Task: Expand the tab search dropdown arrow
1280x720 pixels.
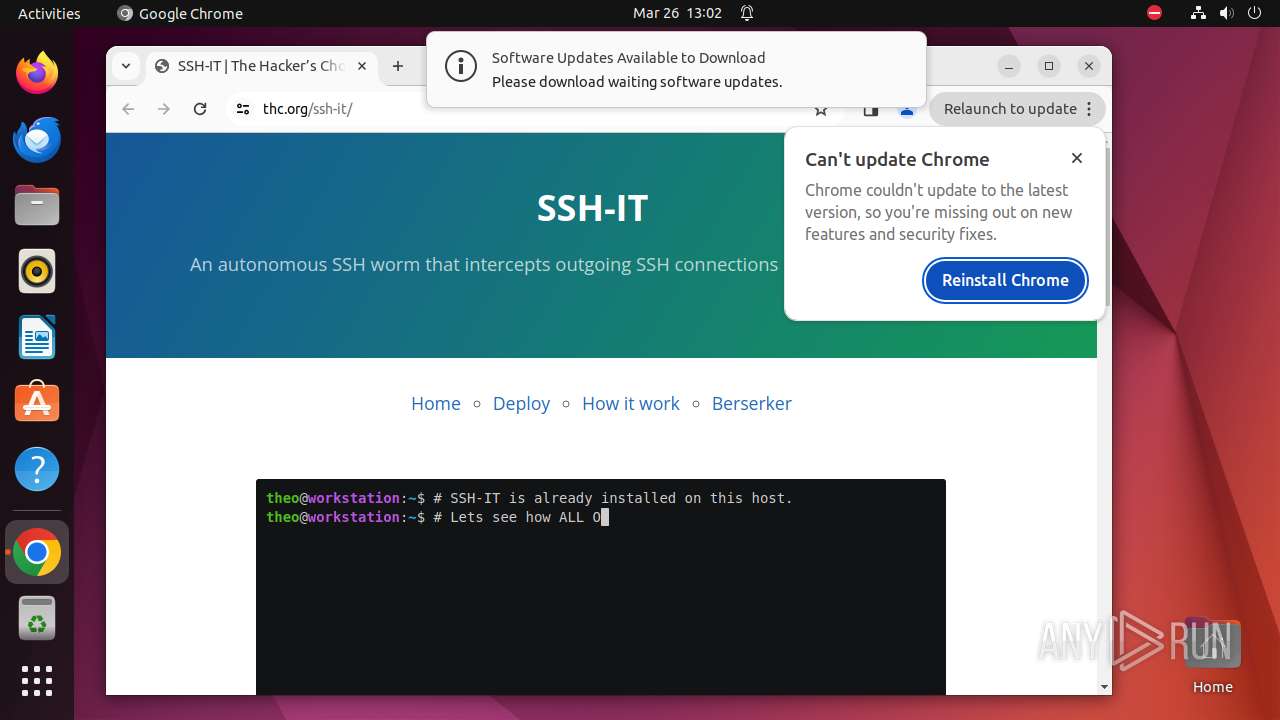Action: [126, 66]
